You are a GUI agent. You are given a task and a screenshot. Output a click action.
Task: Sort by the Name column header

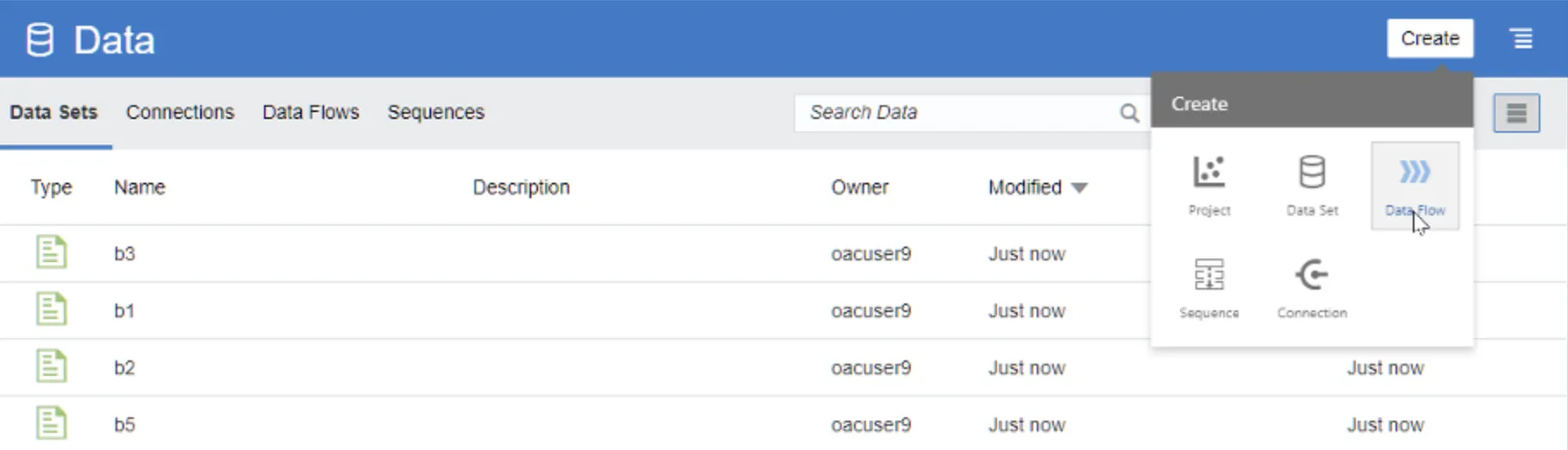point(140,187)
